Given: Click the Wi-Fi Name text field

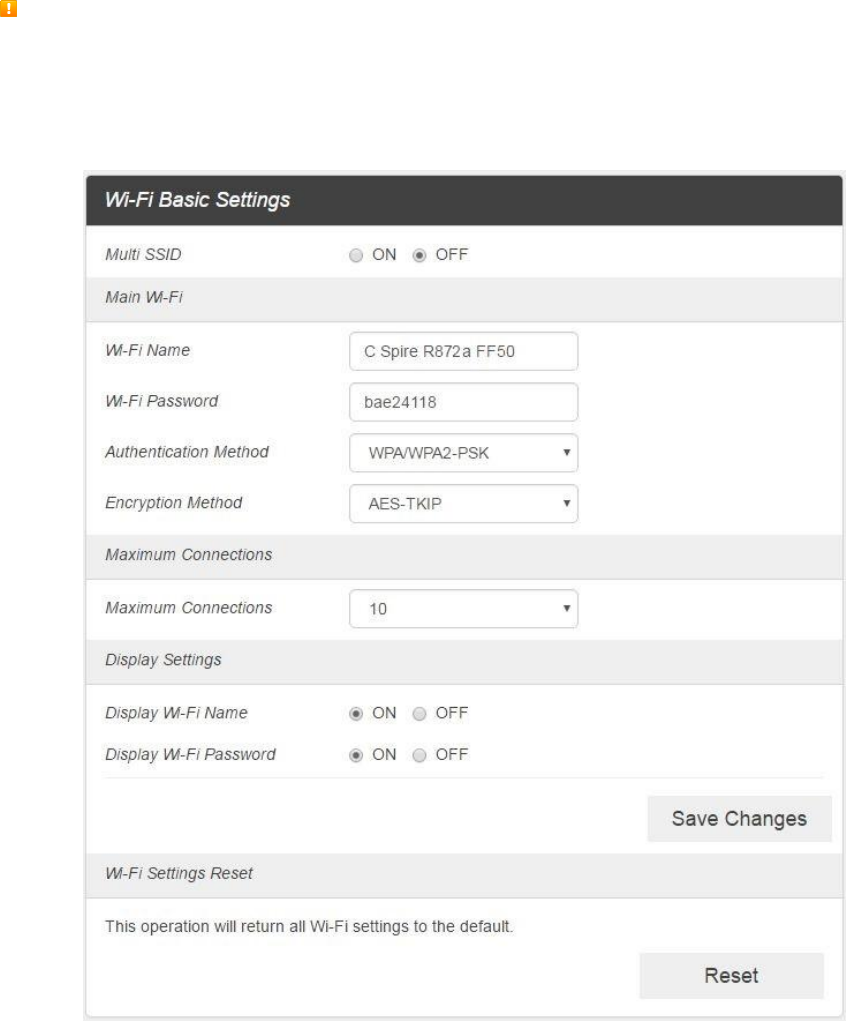Looking at the screenshot, I should tap(464, 351).
